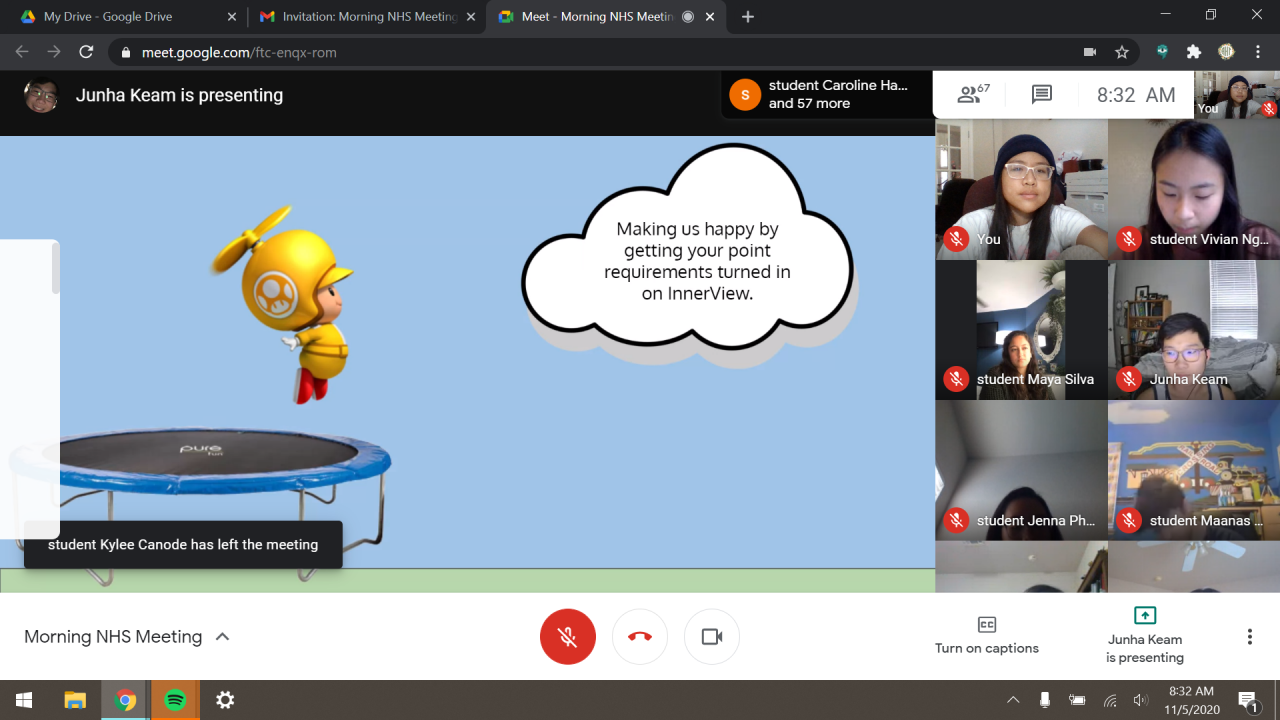This screenshot has height=720, width=1280.
Task: Select the Junha Keam video tile
Action: tap(1194, 330)
